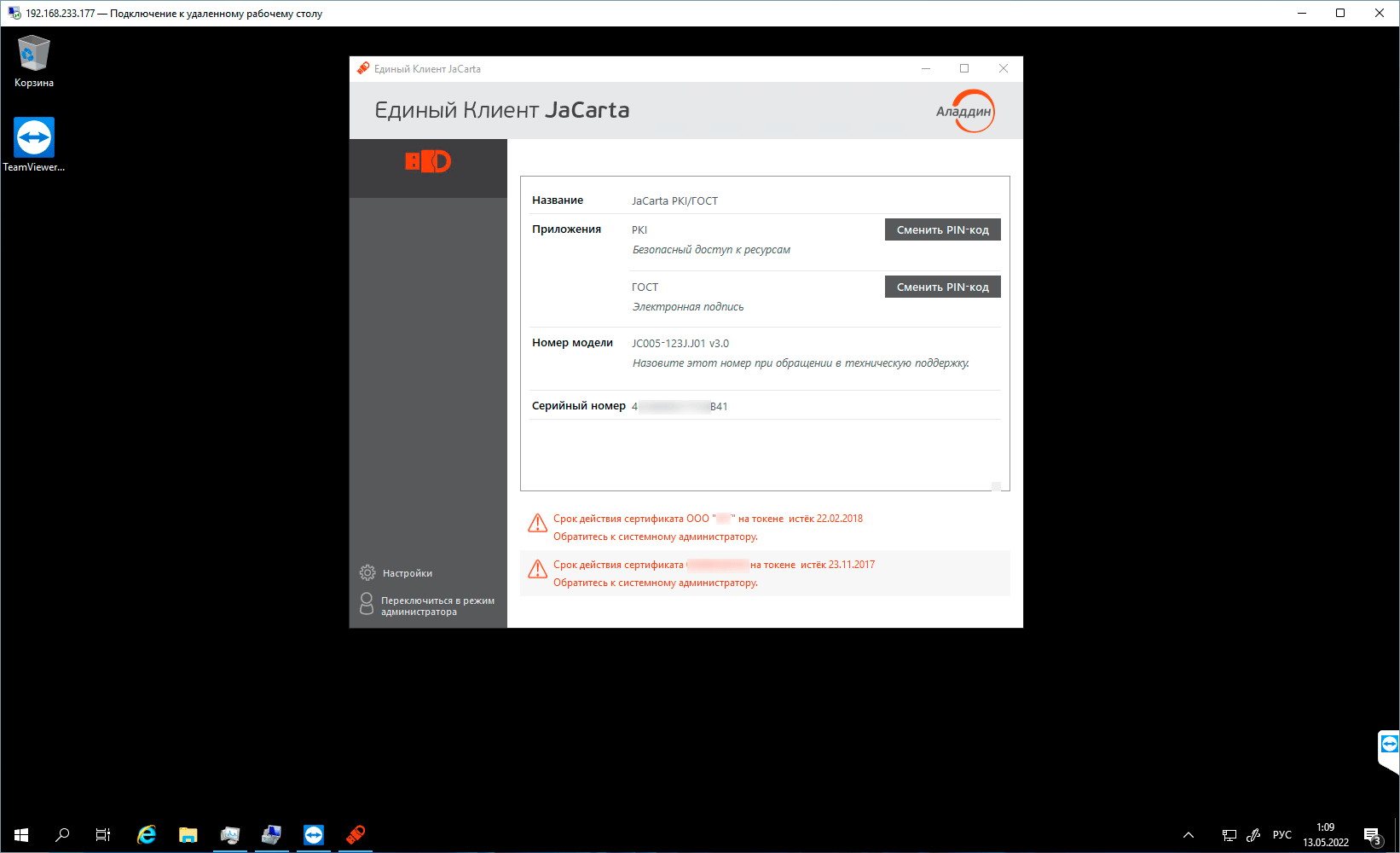Maximize the Единый Клиент JaCarta window
Image resolution: width=1400 pixels, height=853 pixels.
(964, 68)
